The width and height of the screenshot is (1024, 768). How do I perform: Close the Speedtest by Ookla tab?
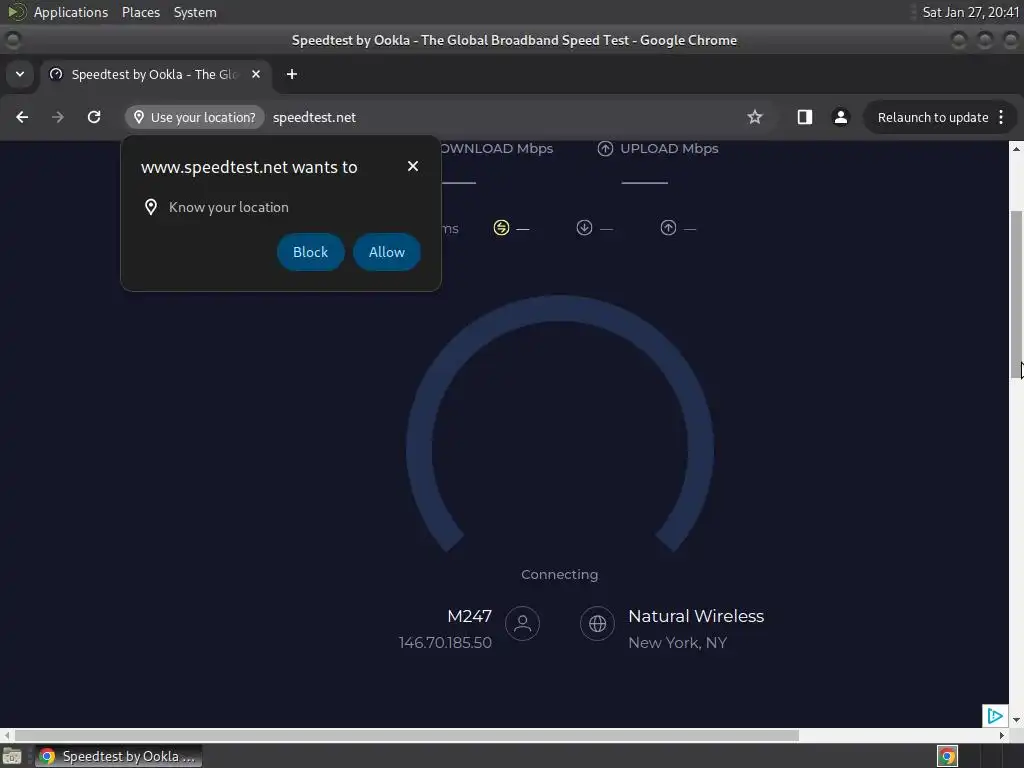point(256,74)
